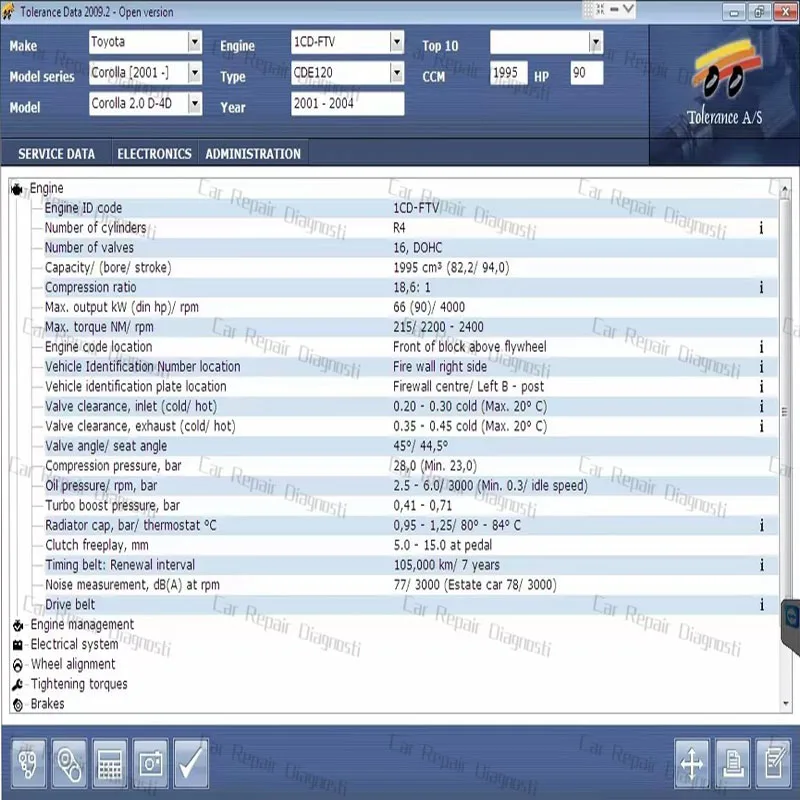Open the Top 10 dropdown
This screenshot has width=800, height=800.
[x=595, y=42]
